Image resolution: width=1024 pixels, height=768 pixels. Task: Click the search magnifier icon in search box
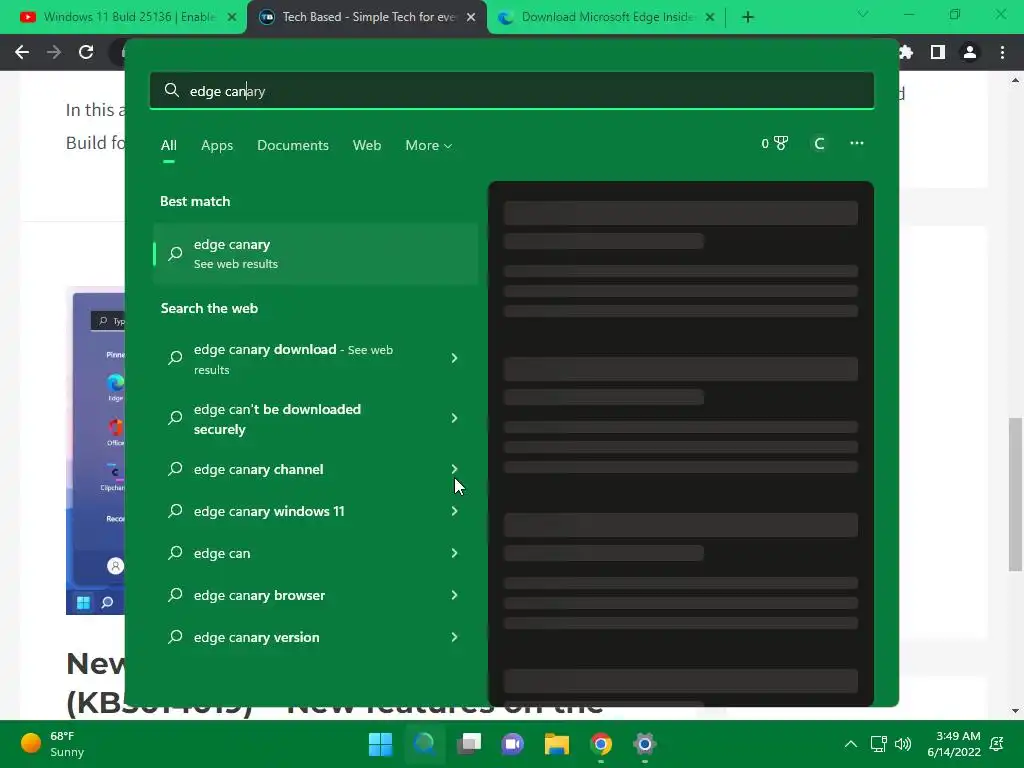[172, 90]
